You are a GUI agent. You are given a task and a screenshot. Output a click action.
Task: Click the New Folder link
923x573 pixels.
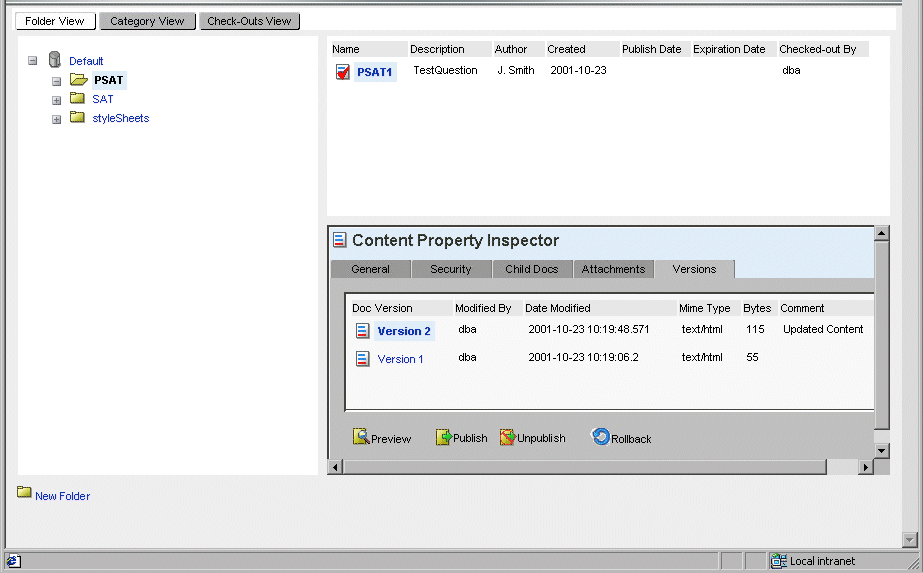[62, 496]
